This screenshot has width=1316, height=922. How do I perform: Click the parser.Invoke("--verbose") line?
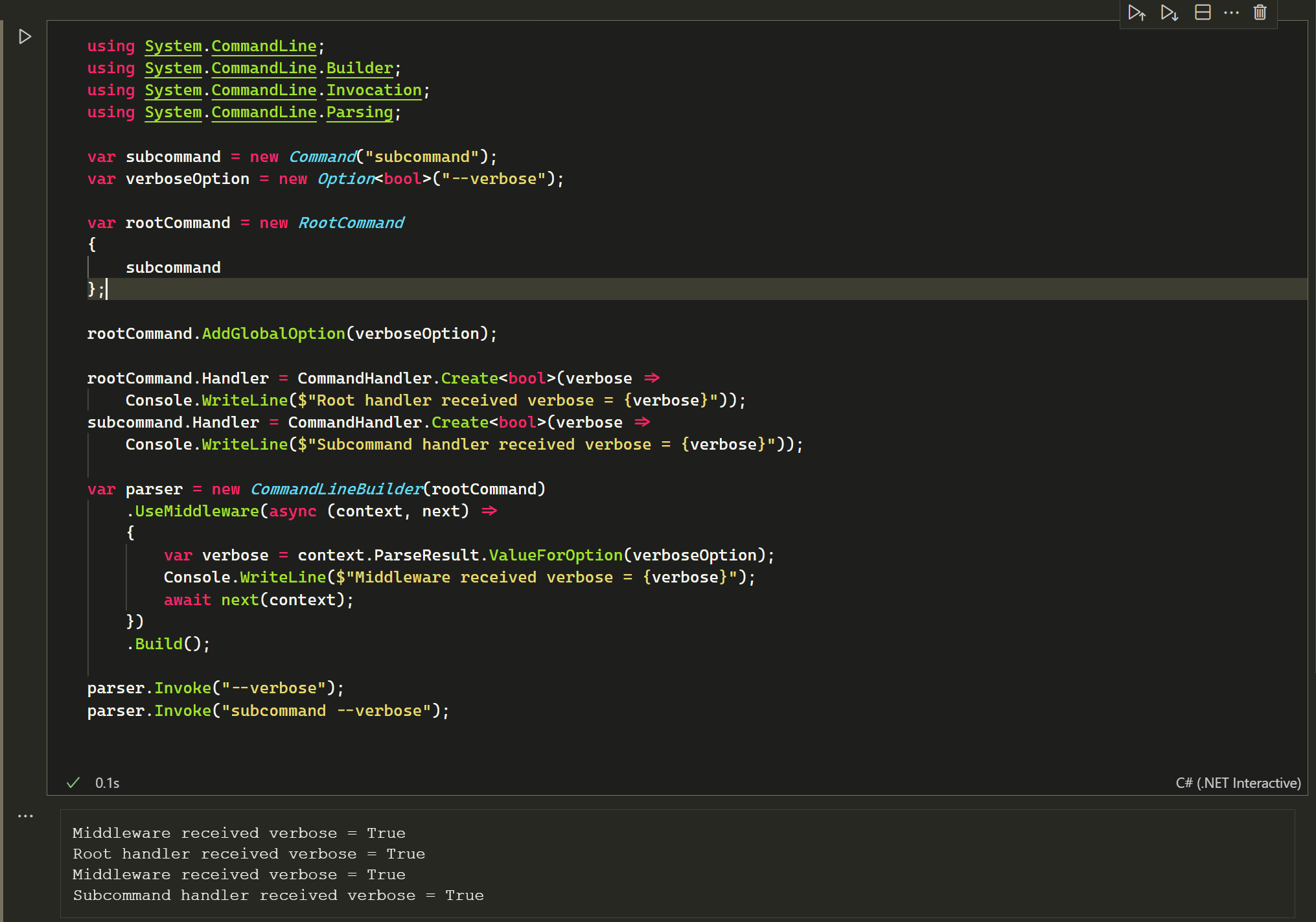(214, 687)
